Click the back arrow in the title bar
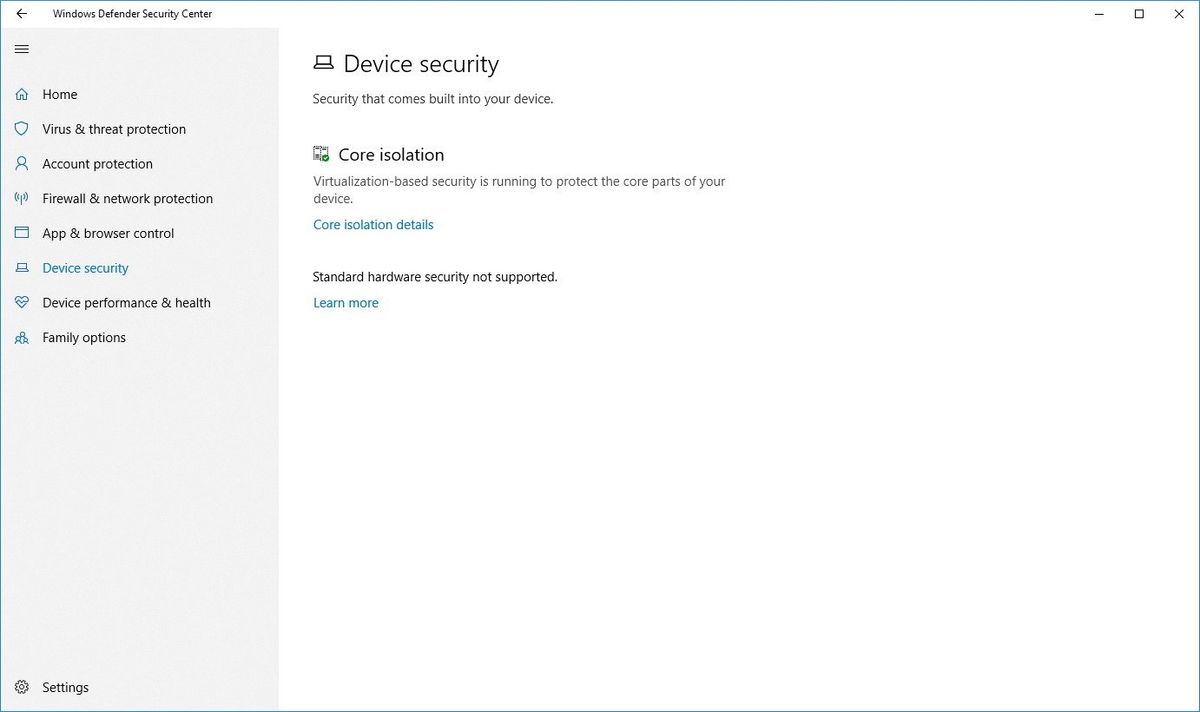 20,14
